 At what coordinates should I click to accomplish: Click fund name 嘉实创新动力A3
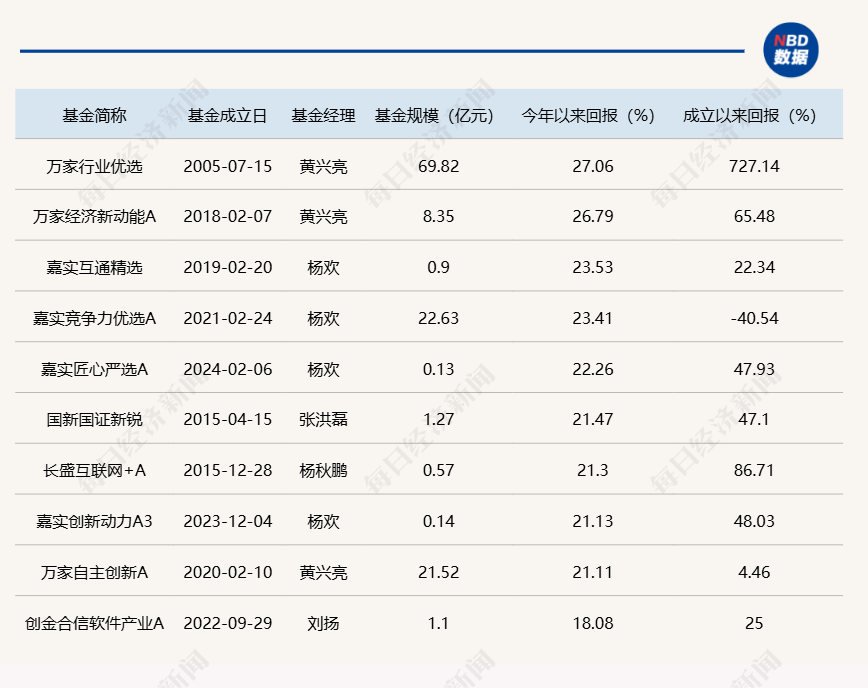tap(94, 521)
